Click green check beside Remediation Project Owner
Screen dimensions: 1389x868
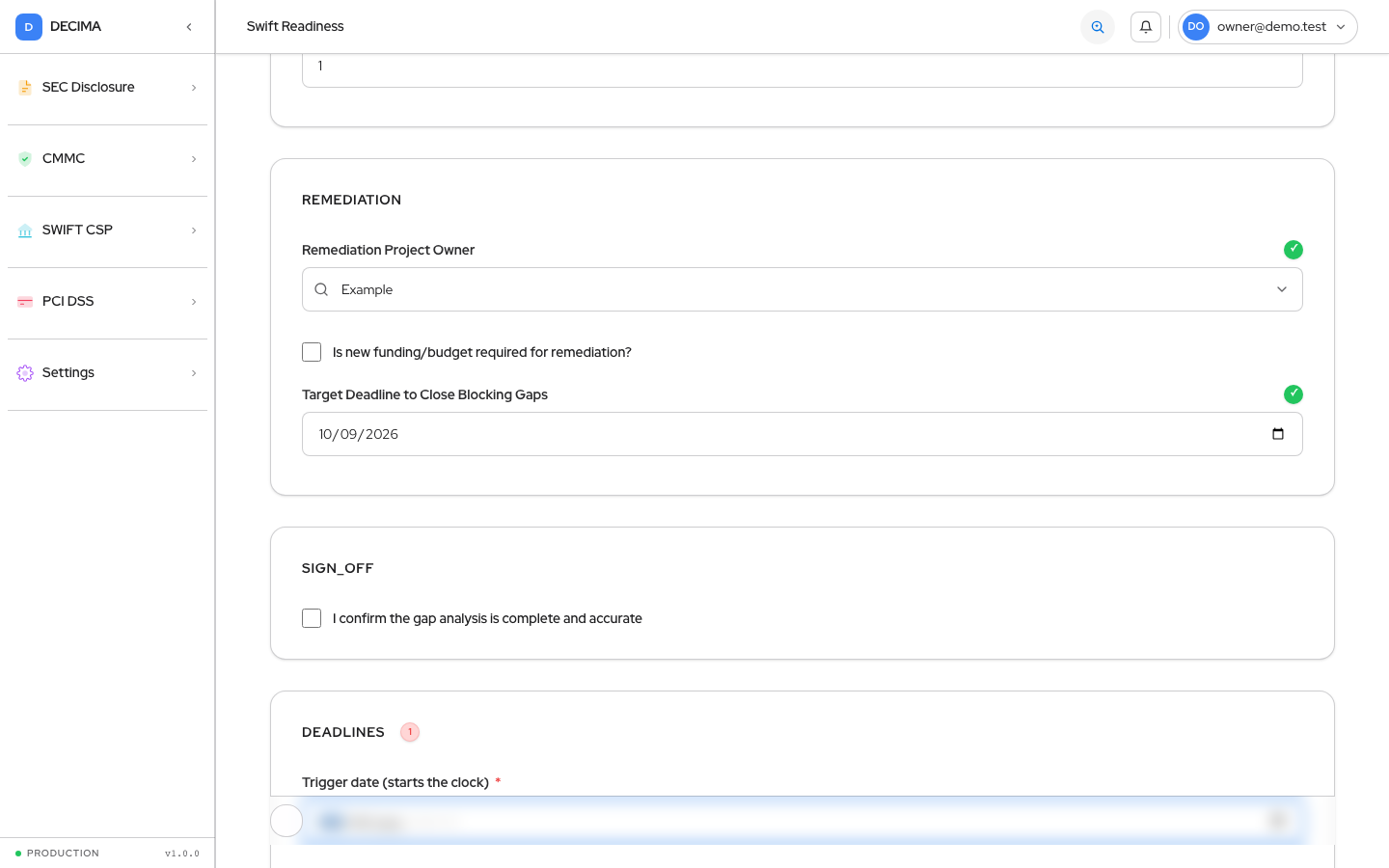tap(1294, 250)
